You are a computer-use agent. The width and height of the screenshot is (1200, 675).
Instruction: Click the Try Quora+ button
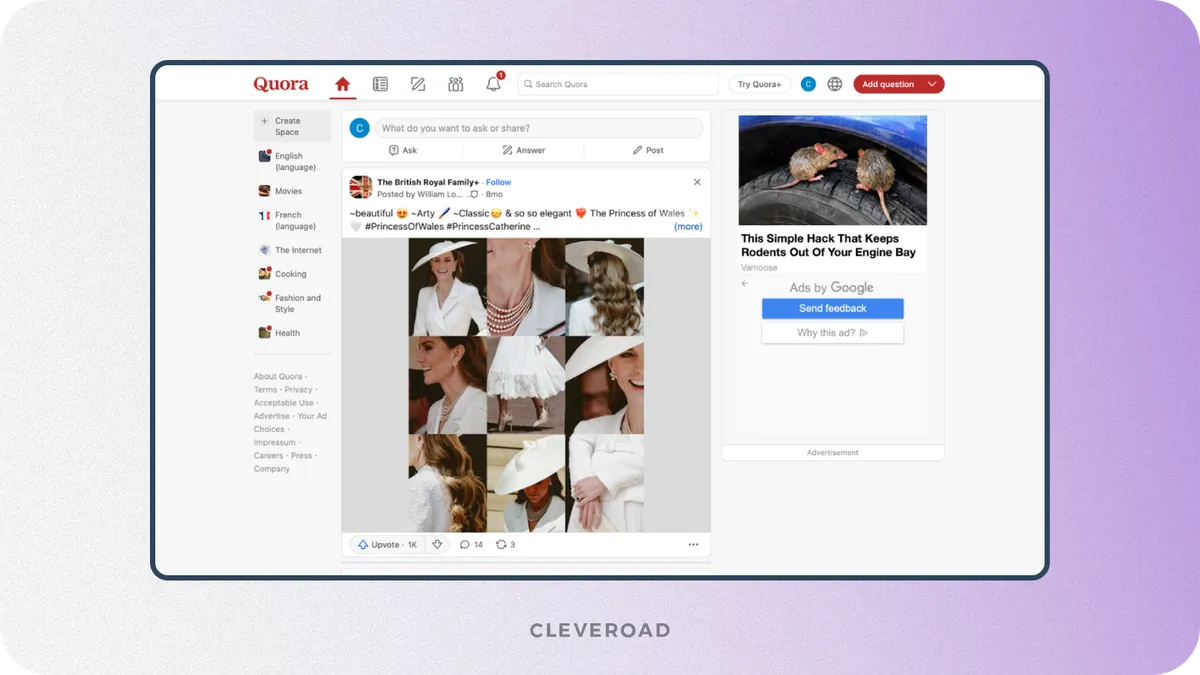click(759, 84)
